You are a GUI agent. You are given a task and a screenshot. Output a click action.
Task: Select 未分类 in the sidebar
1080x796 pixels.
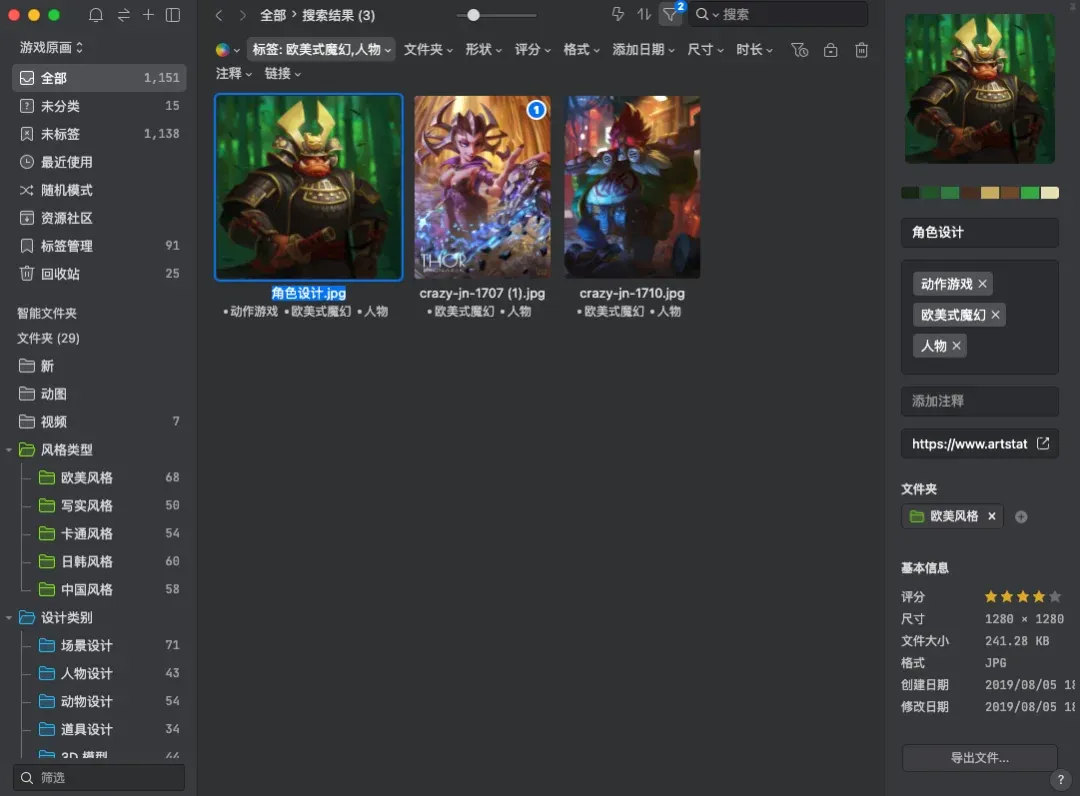(99, 106)
